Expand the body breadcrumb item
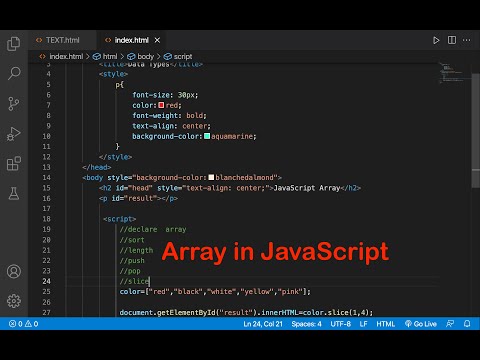The image size is (480, 360). pyautogui.click(x=141, y=56)
